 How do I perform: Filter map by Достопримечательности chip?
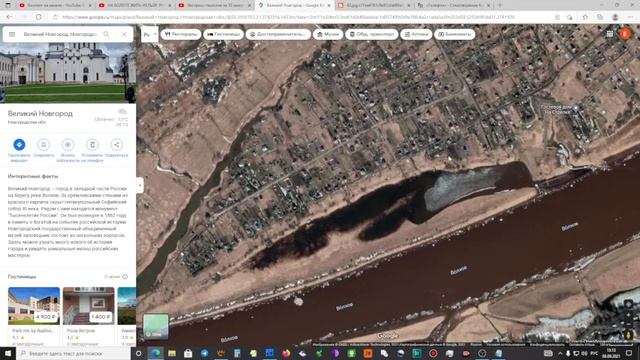pyautogui.click(x=278, y=34)
